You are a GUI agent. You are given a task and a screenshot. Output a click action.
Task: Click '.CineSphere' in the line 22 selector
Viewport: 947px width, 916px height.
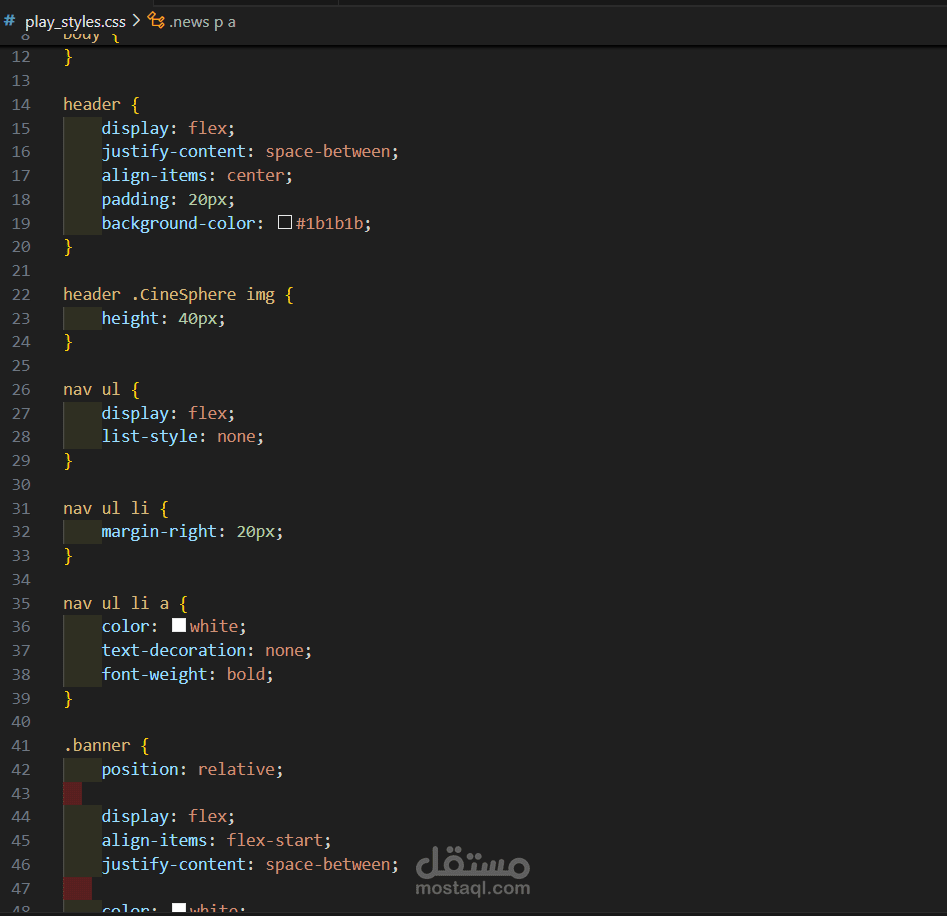(184, 295)
